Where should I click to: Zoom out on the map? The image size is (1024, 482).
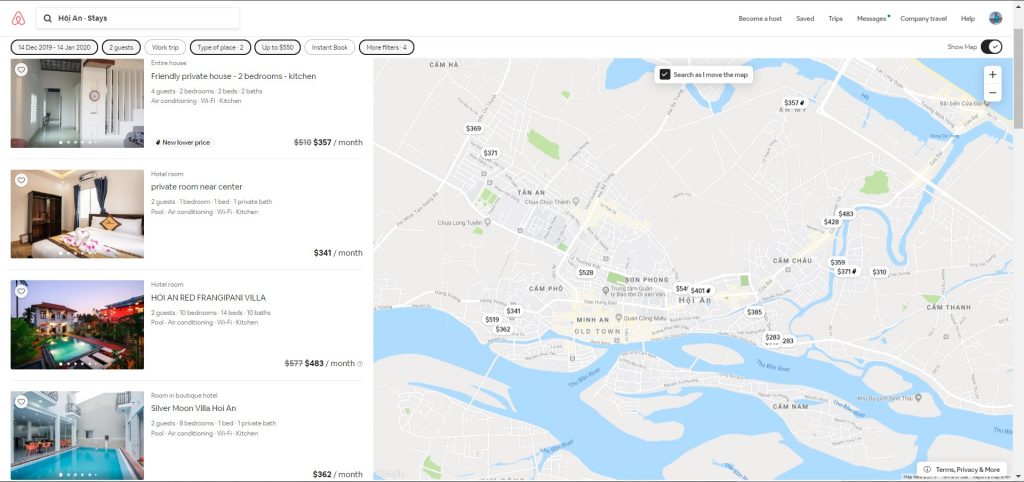992,93
